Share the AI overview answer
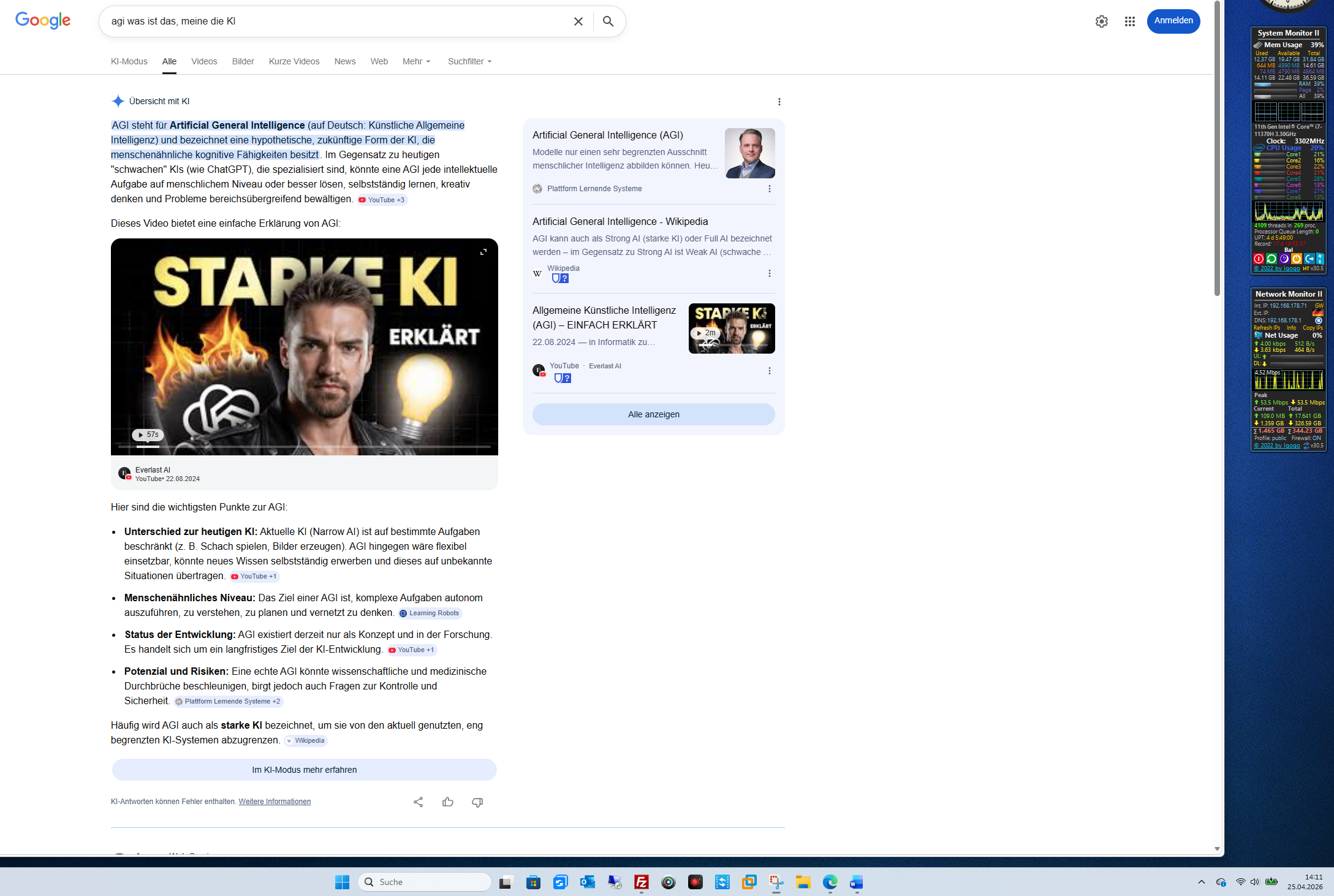1334x896 pixels. pyautogui.click(x=418, y=802)
